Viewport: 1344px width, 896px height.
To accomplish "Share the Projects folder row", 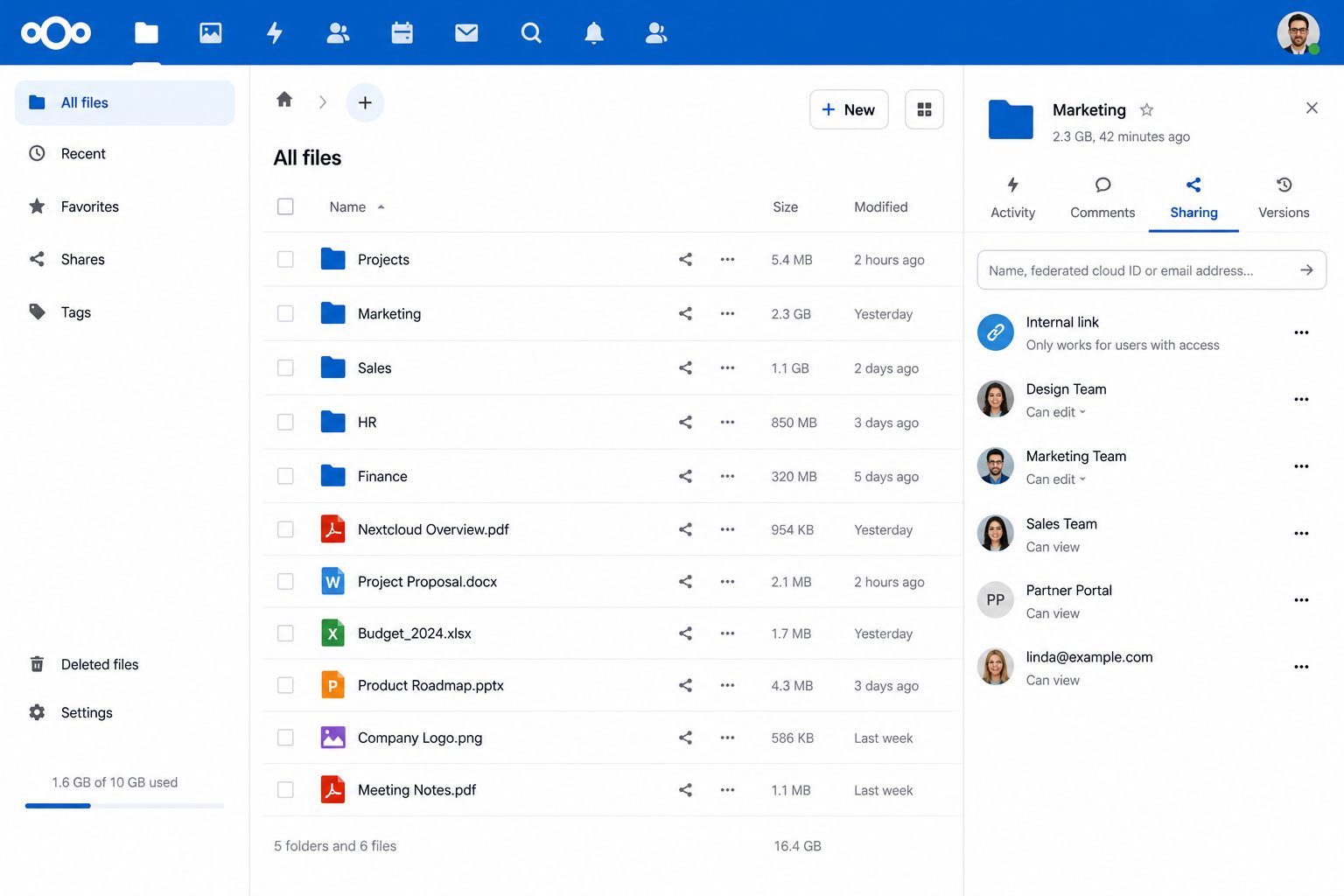I will click(685, 259).
